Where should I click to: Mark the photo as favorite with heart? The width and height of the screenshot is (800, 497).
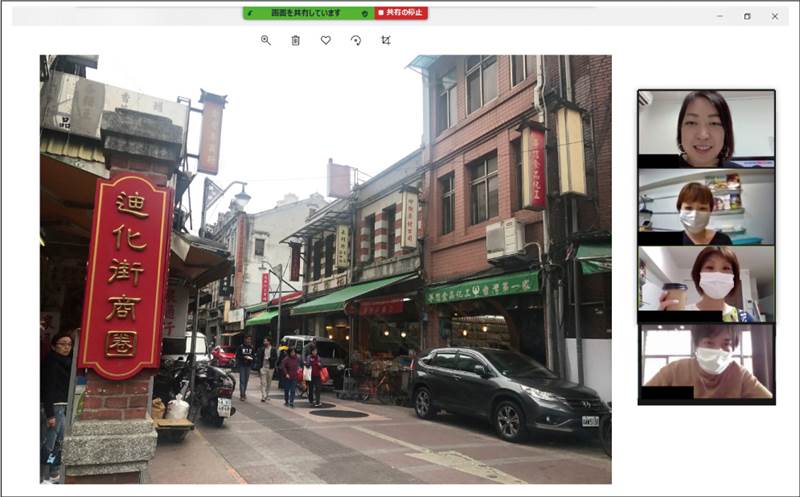coord(325,40)
